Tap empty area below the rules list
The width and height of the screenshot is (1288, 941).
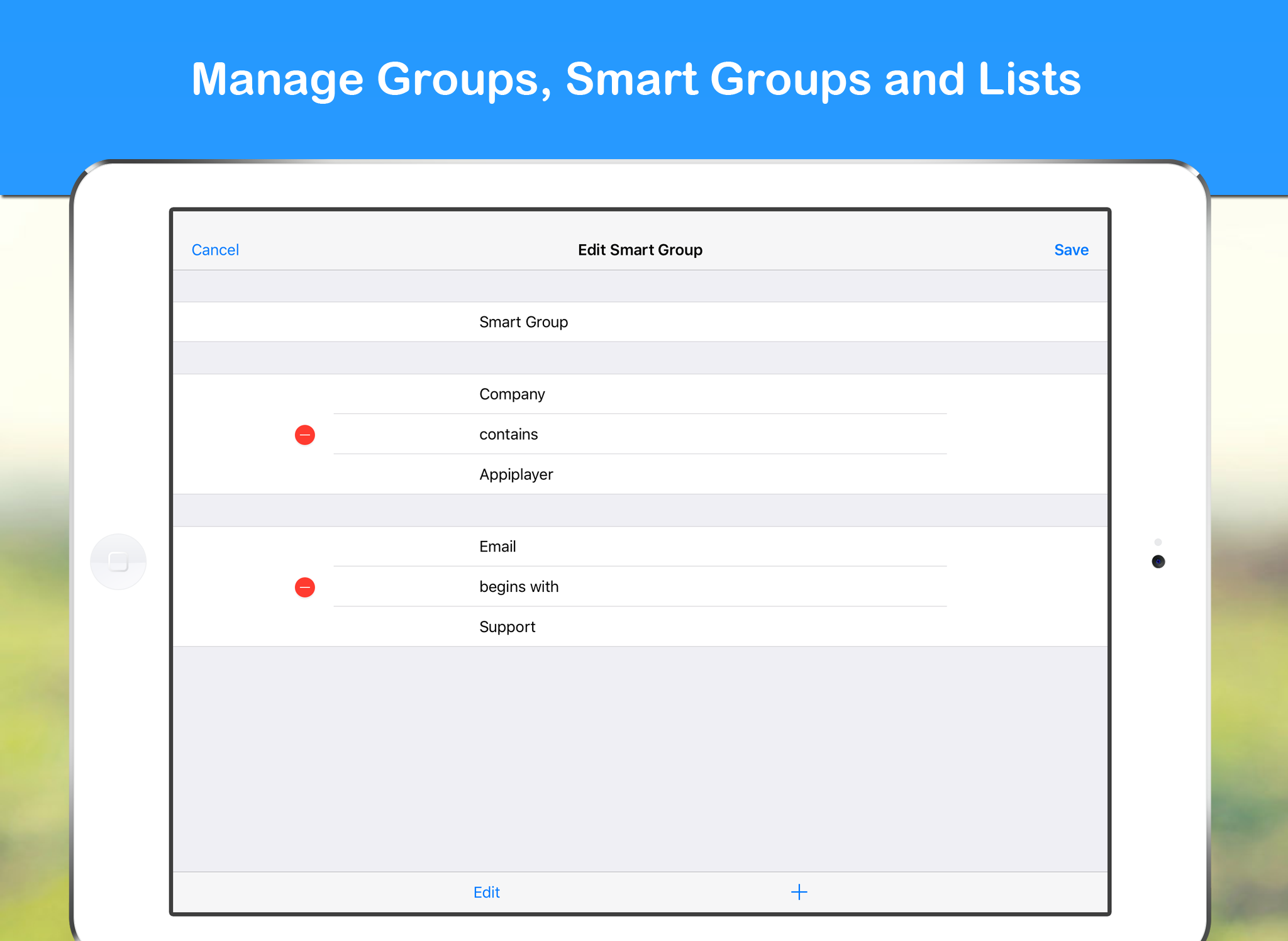point(640,755)
